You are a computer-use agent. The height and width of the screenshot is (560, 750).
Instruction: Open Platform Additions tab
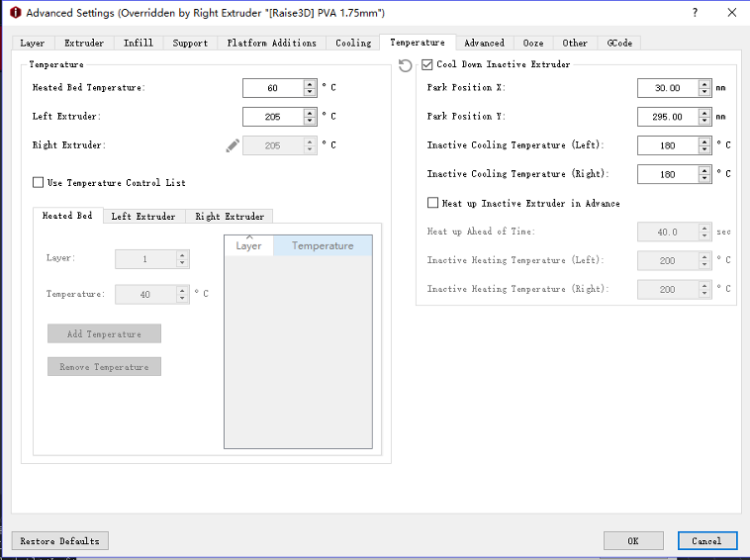[x=272, y=43]
